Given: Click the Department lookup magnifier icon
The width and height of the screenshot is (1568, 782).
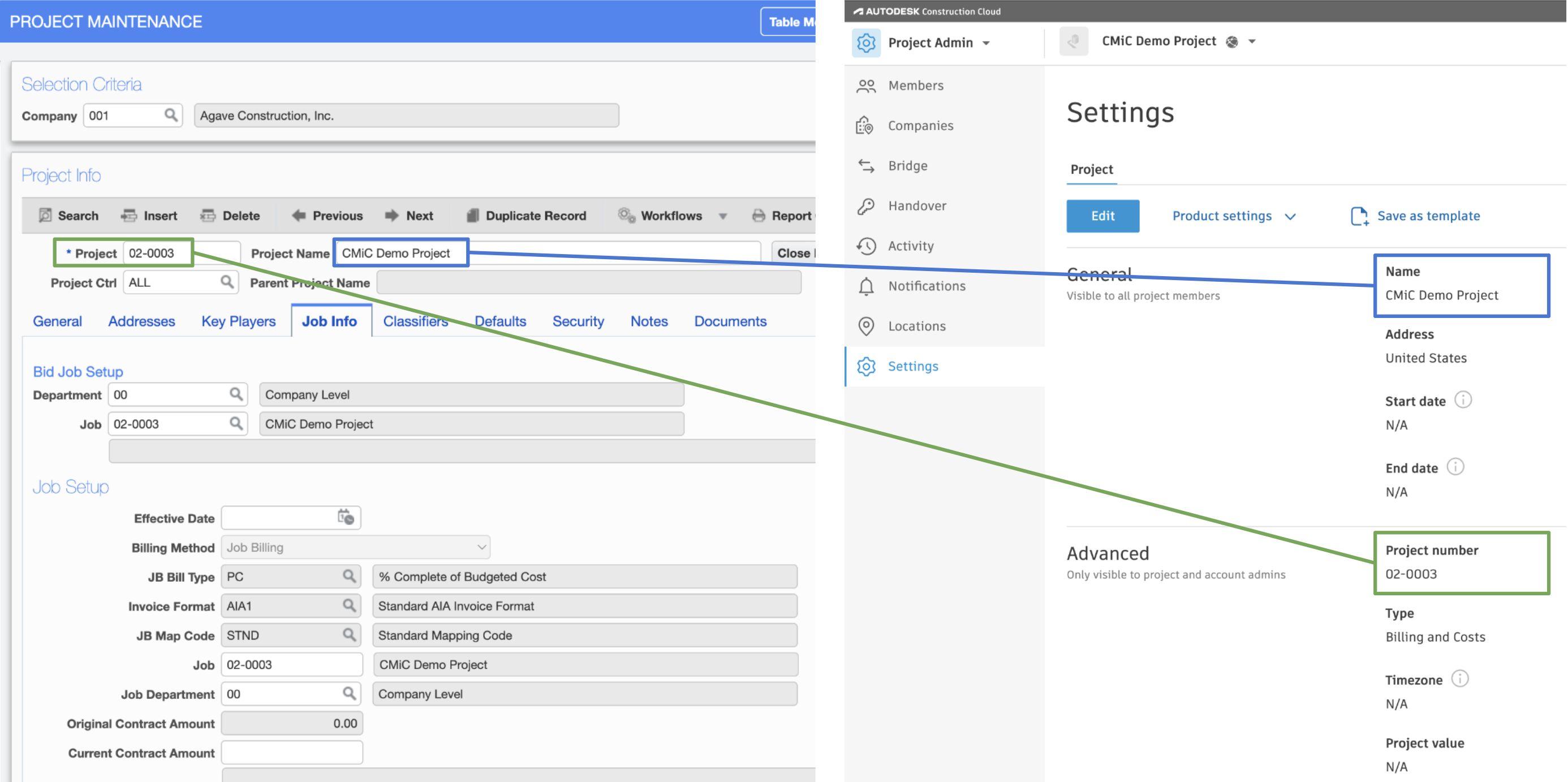Looking at the screenshot, I should (236, 394).
